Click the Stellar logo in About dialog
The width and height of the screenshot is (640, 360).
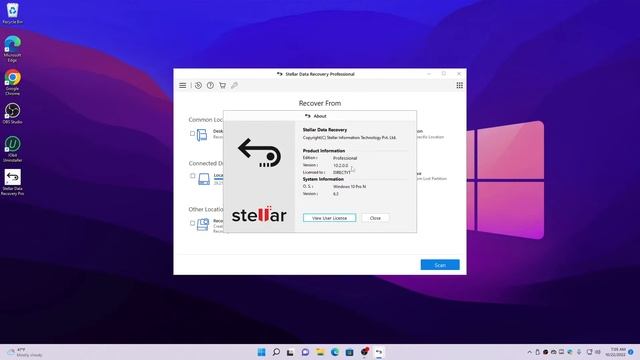click(x=259, y=215)
